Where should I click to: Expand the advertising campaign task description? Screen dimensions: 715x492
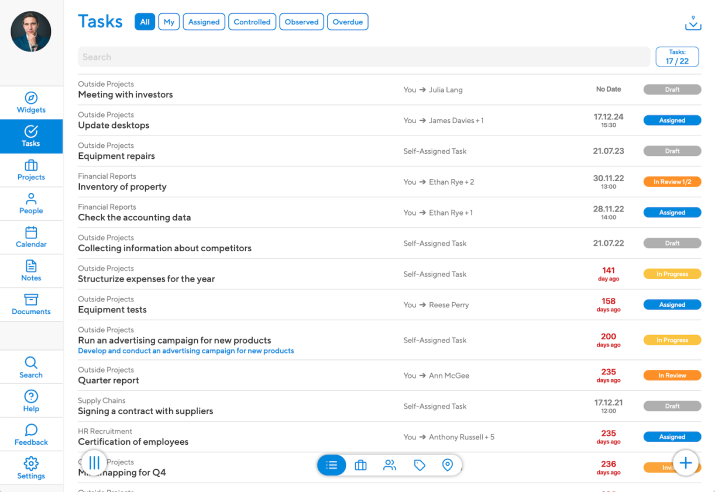click(186, 351)
